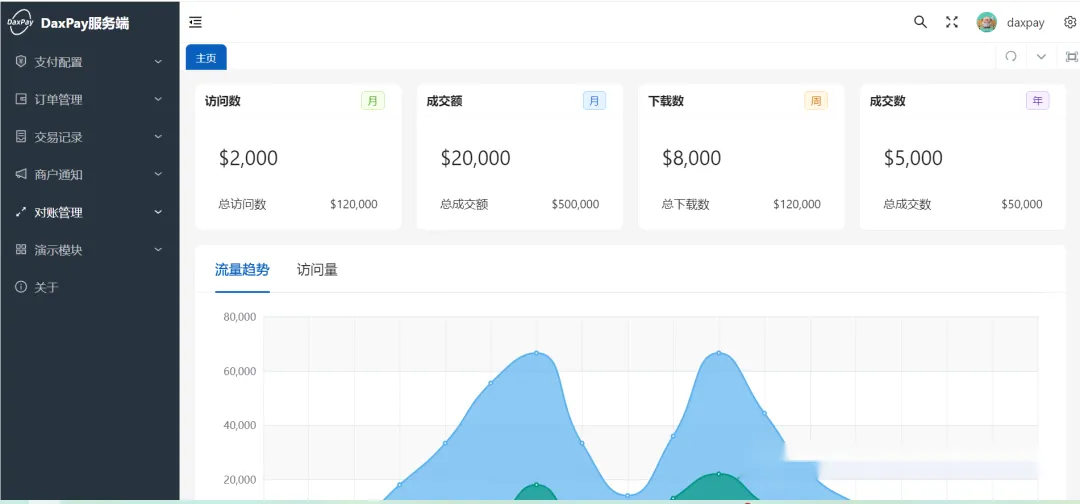Click the 40,000 y-axis label
The height and width of the screenshot is (504, 1080).
click(240, 426)
